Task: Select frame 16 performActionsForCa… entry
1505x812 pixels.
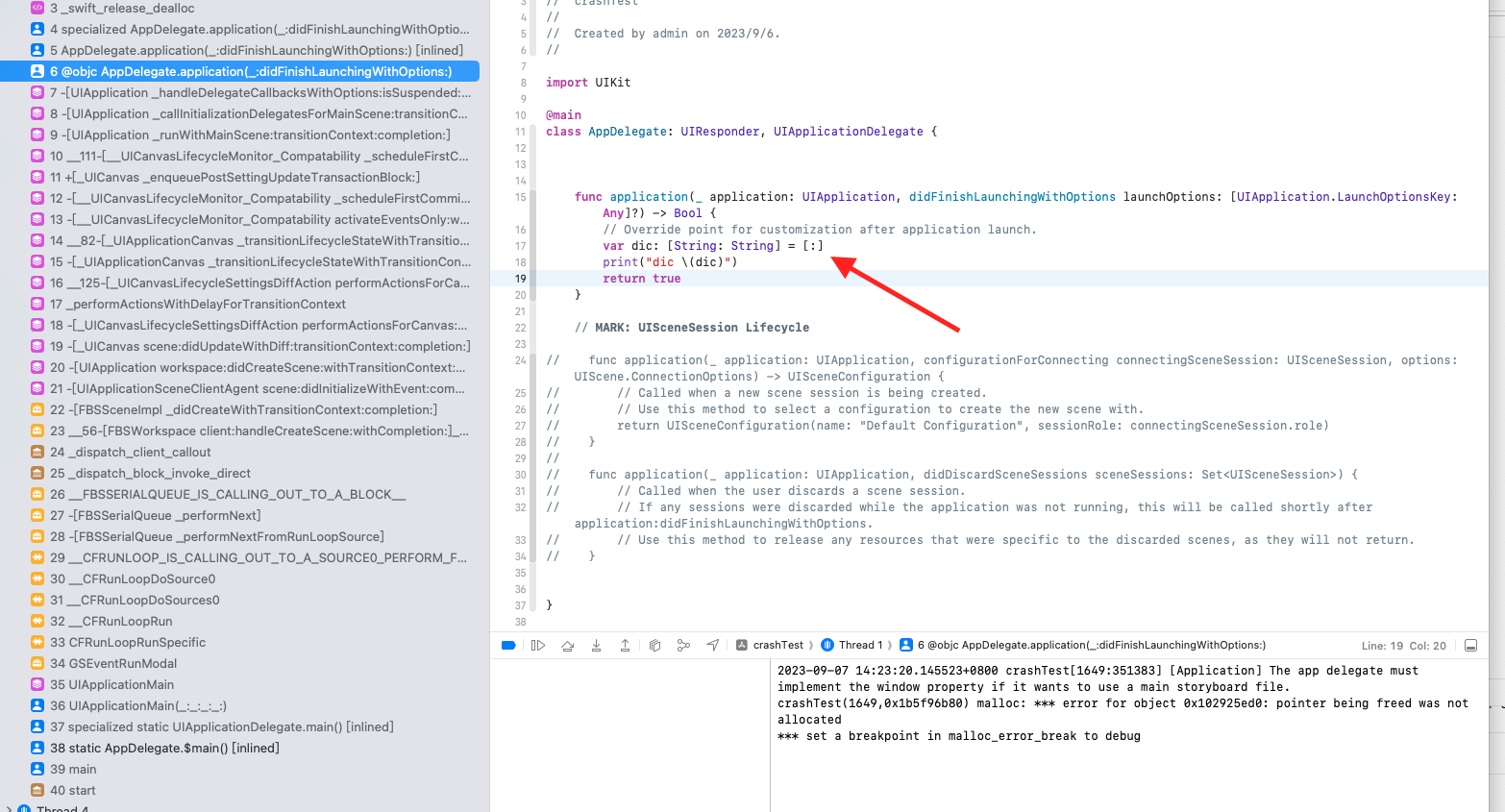Action: (240, 283)
